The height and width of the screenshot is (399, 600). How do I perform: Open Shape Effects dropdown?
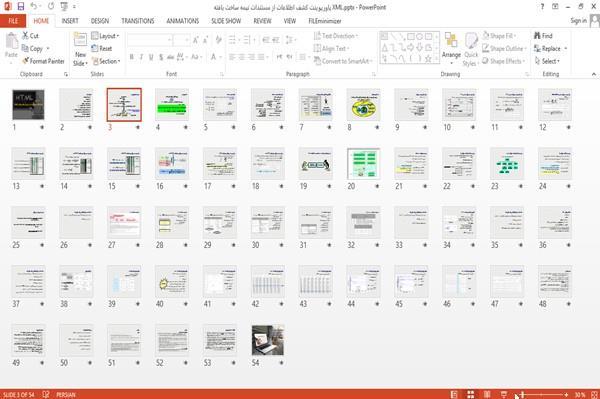pos(503,61)
